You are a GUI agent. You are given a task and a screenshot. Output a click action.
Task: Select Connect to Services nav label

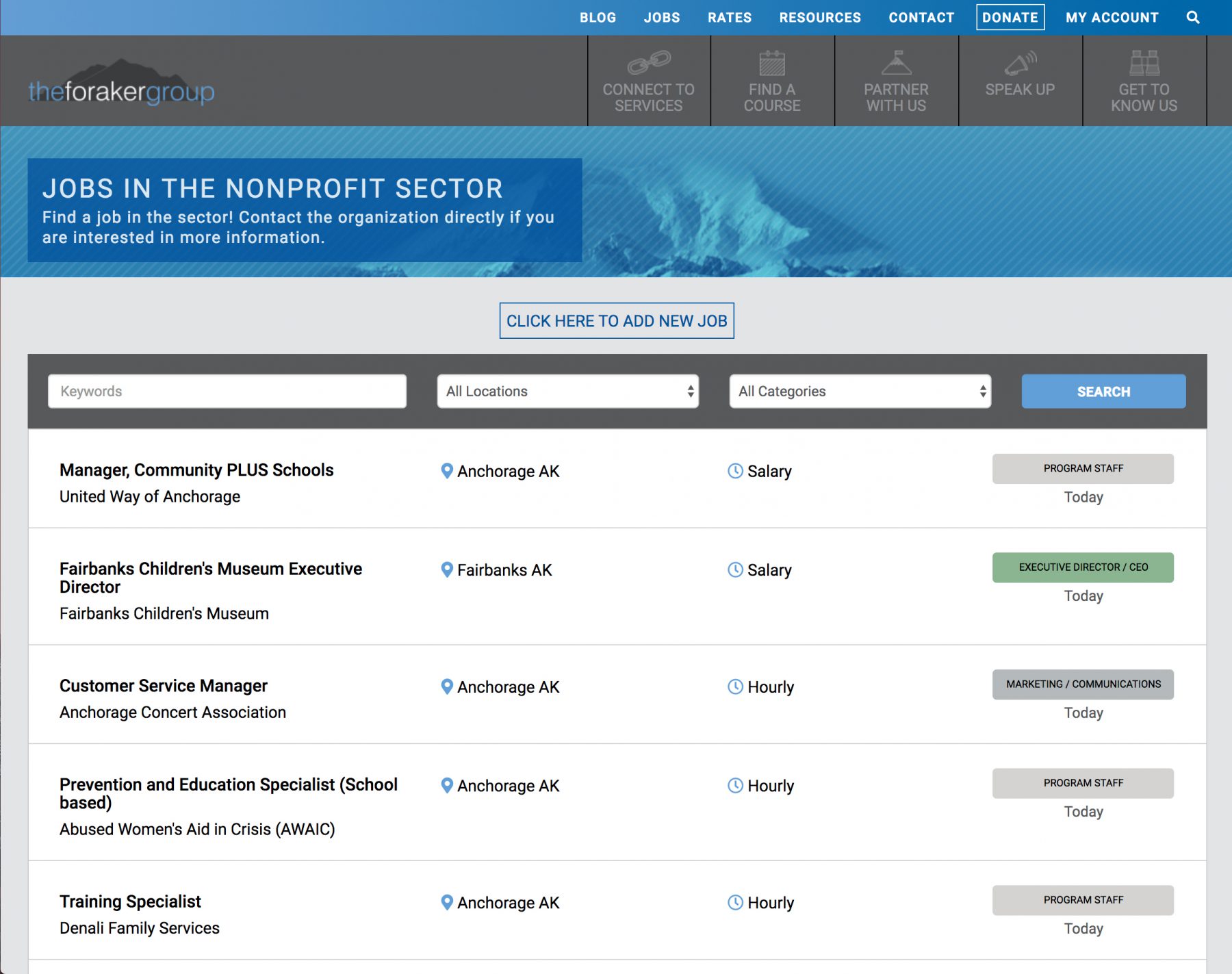(x=649, y=98)
